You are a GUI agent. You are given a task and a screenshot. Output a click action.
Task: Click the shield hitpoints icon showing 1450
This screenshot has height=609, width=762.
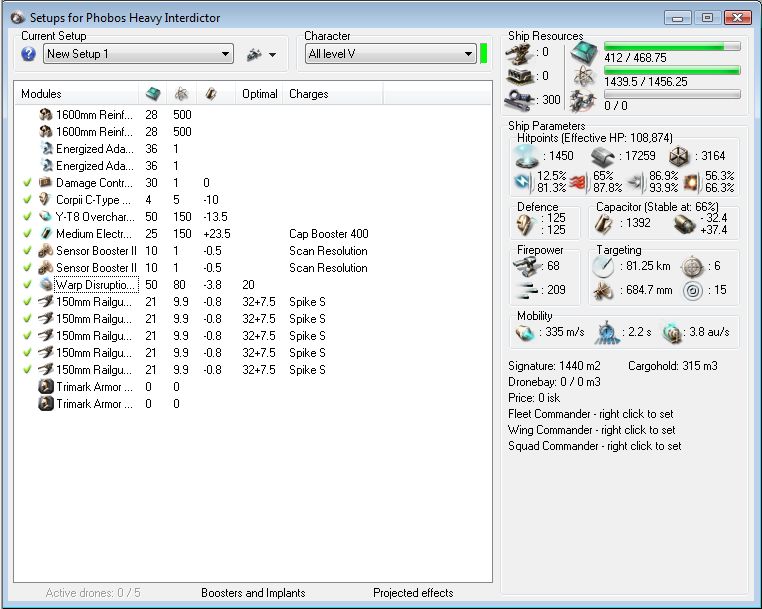[527, 157]
